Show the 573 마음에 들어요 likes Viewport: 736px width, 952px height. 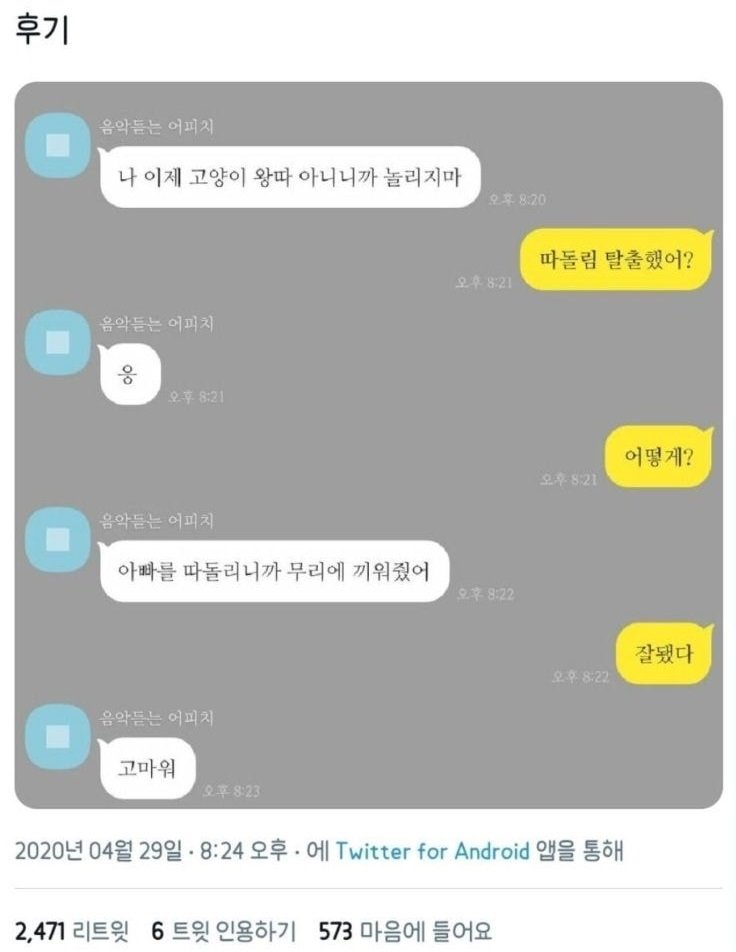pos(405,931)
